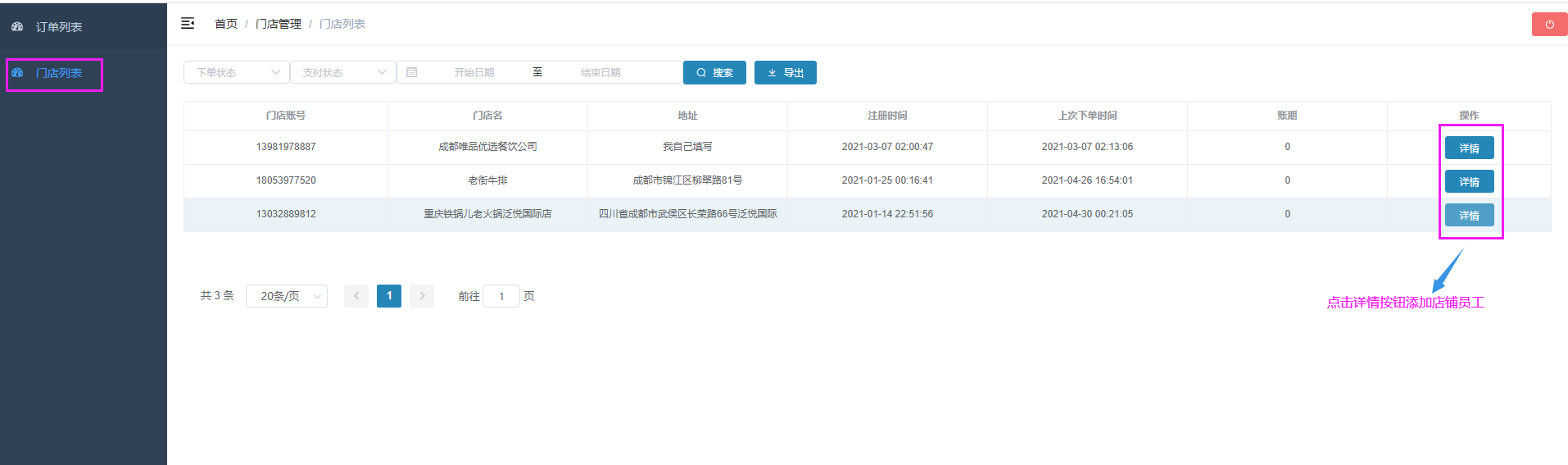The height and width of the screenshot is (465, 1568).
Task: Expand the 20条/页 page size selector
Action: click(x=287, y=296)
